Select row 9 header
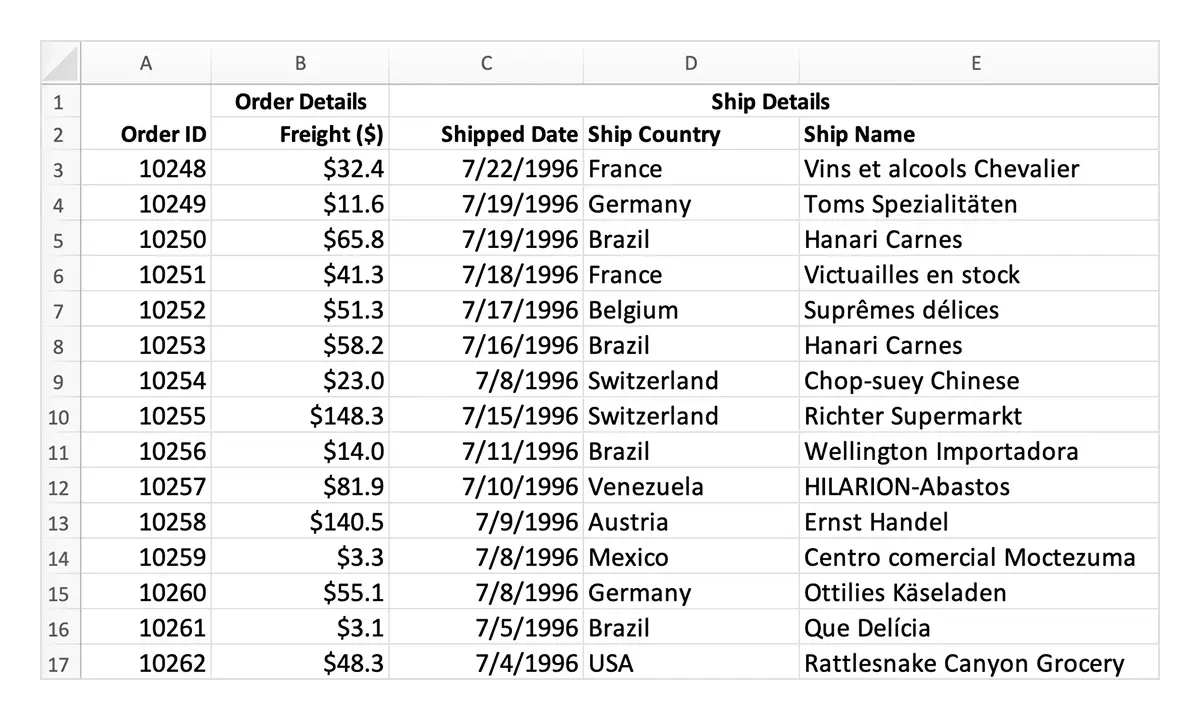1200x720 pixels. 58,381
